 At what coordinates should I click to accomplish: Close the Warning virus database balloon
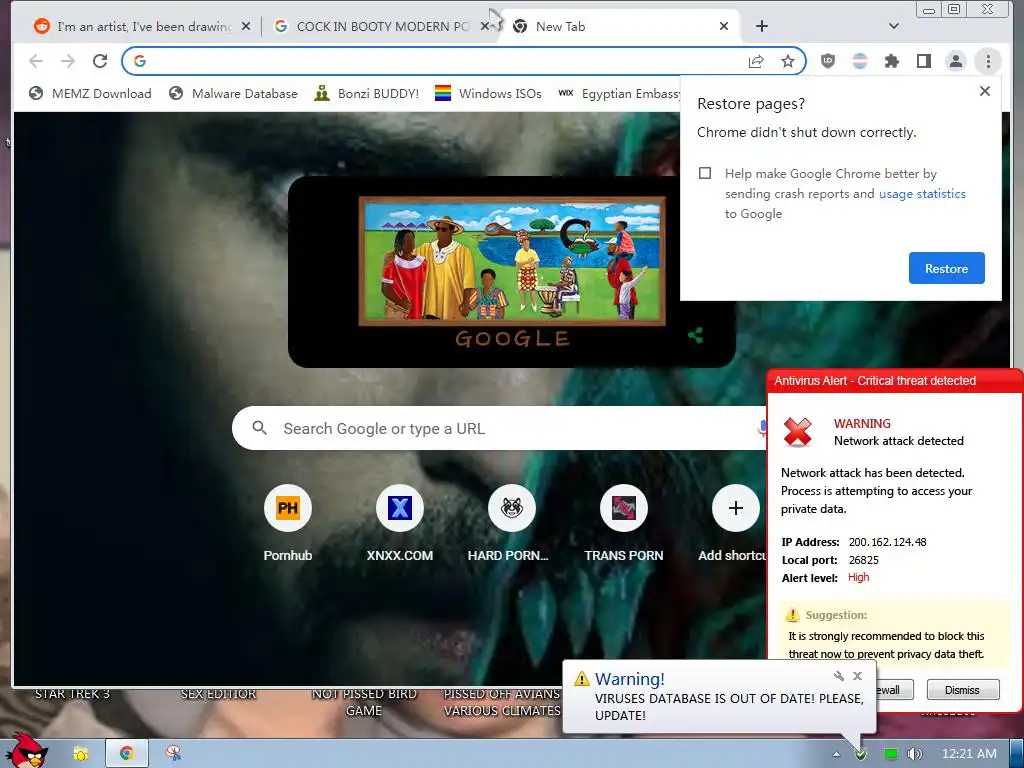(x=858, y=676)
